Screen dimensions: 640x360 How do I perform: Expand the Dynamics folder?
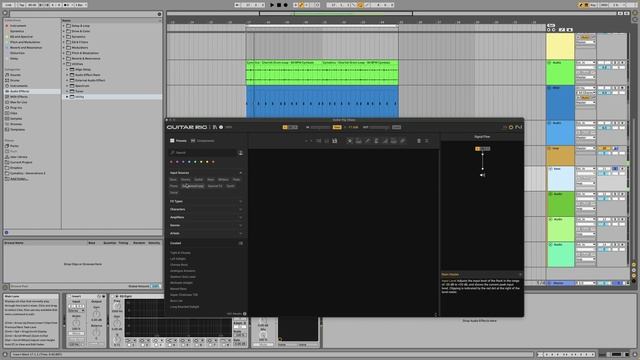(64, 37)
